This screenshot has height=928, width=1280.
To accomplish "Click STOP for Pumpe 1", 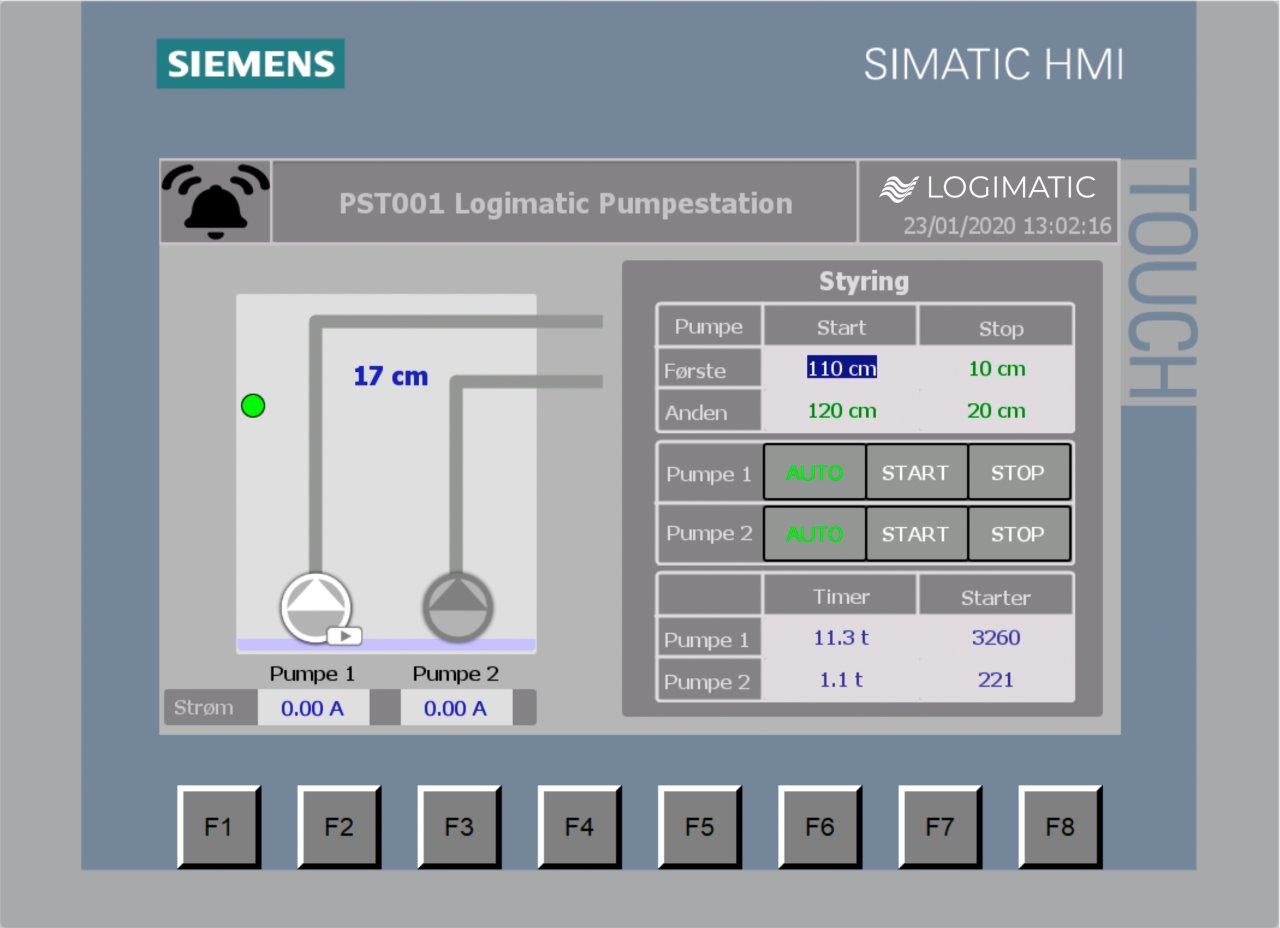I will click(x=1018, y=473).
